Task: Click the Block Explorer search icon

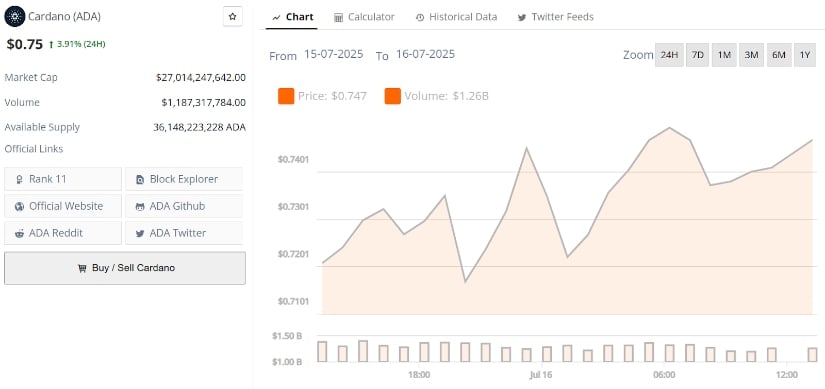Action: point(140,179)
